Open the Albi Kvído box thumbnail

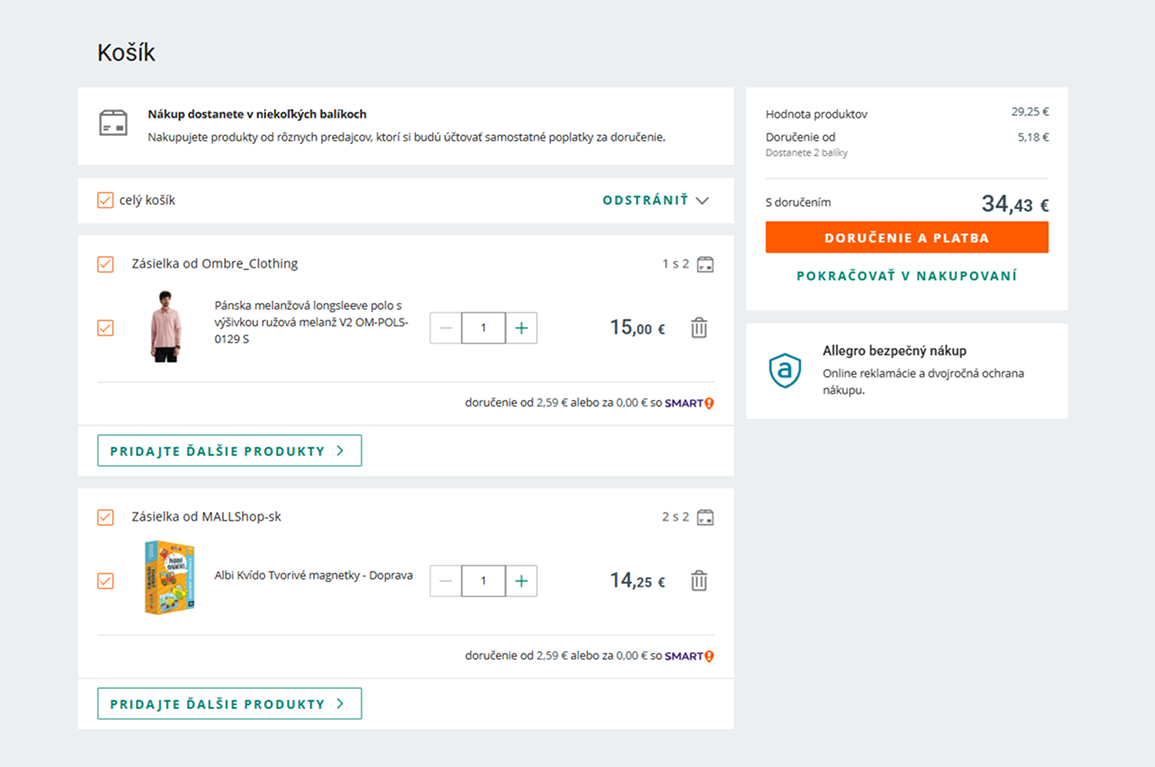point(169,578)
